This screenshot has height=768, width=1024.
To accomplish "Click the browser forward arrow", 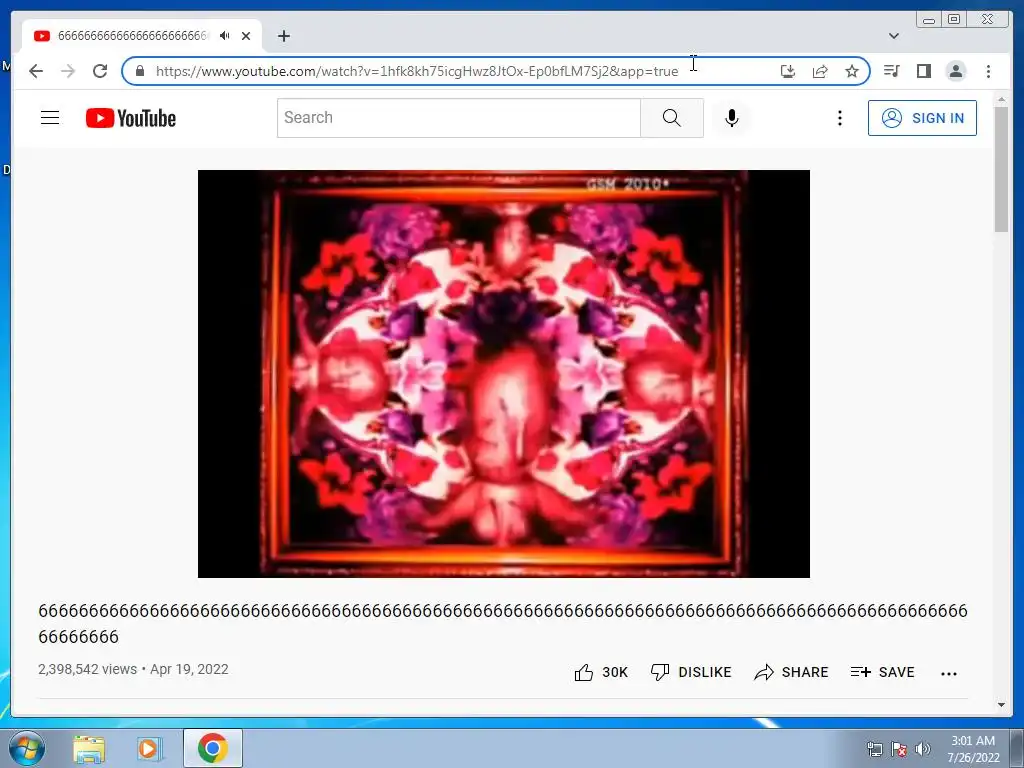I will pos(68,71).
